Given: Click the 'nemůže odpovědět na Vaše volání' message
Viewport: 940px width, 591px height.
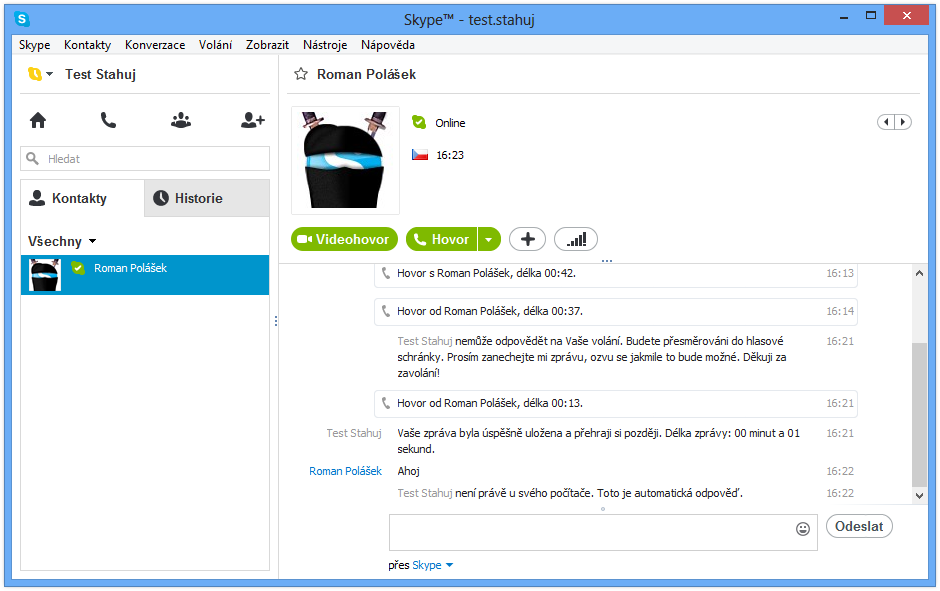Looking at the screenshot, I should click(x=592, y=357).
